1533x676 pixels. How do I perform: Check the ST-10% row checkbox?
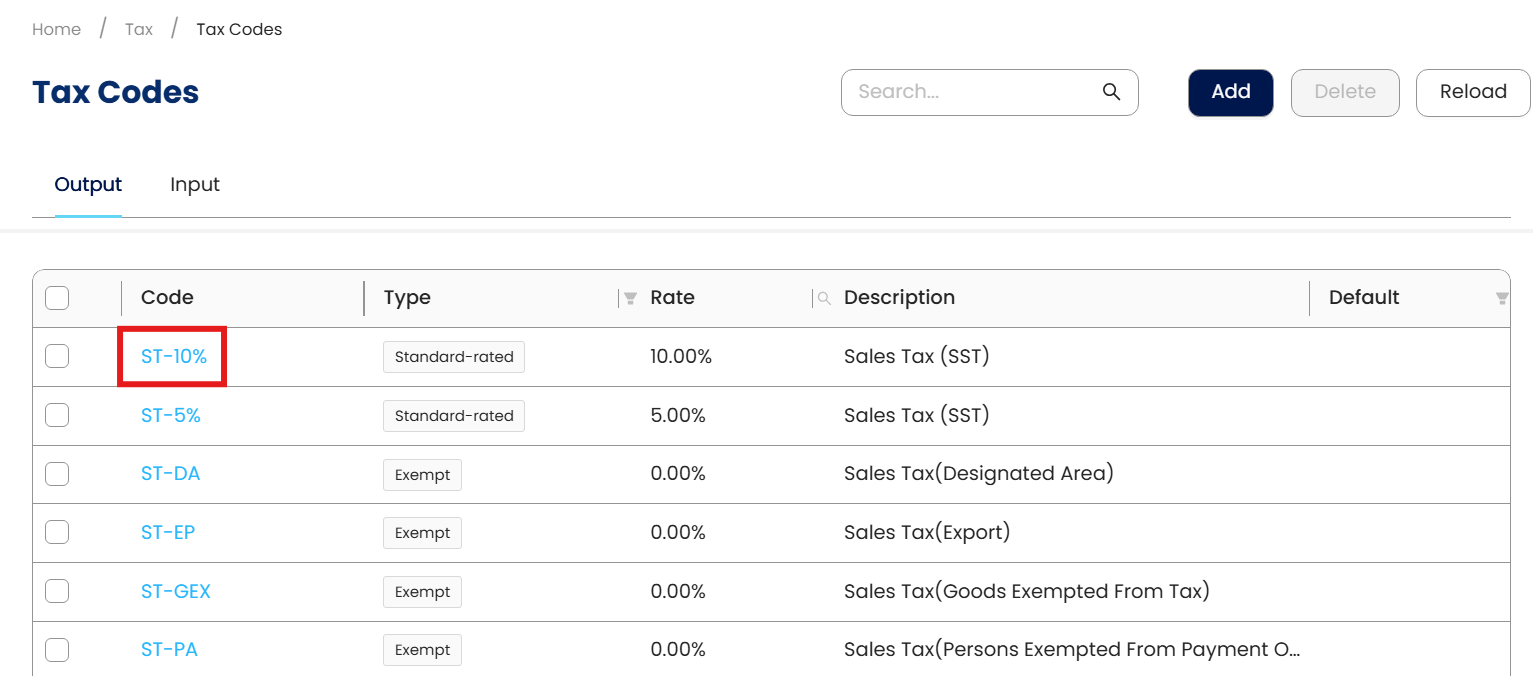point(57,356)
